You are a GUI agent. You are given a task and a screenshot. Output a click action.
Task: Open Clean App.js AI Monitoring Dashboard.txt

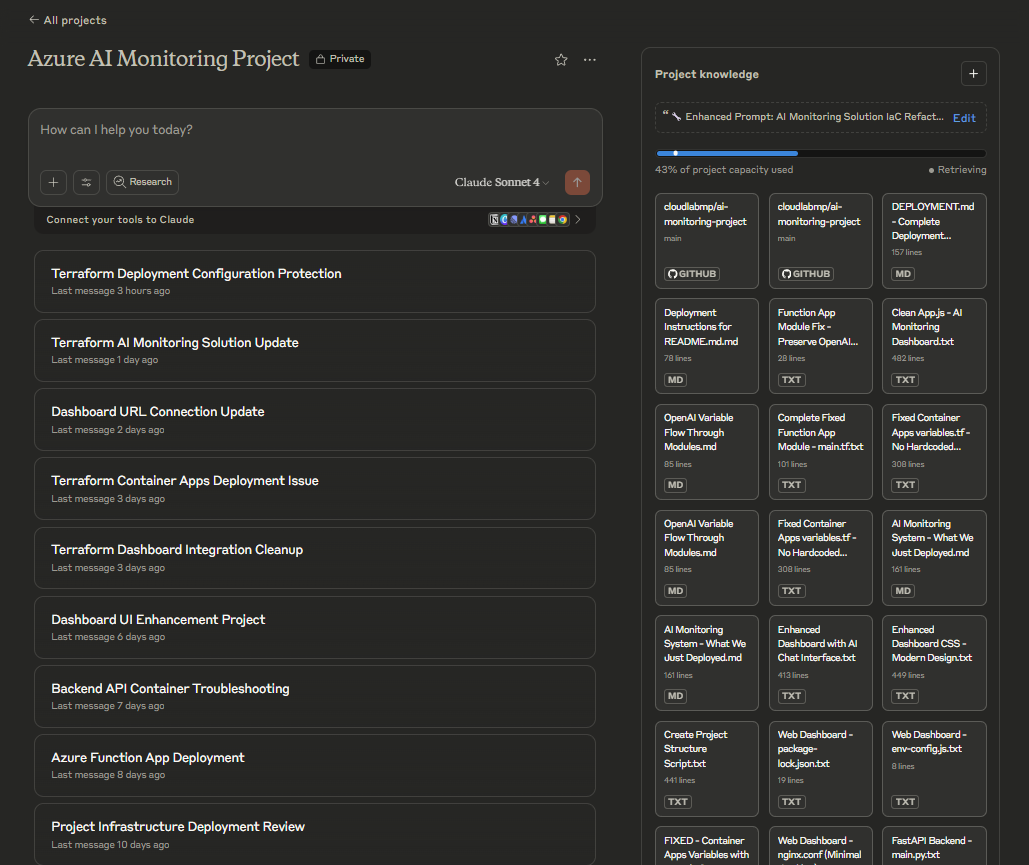pos(934,347)
